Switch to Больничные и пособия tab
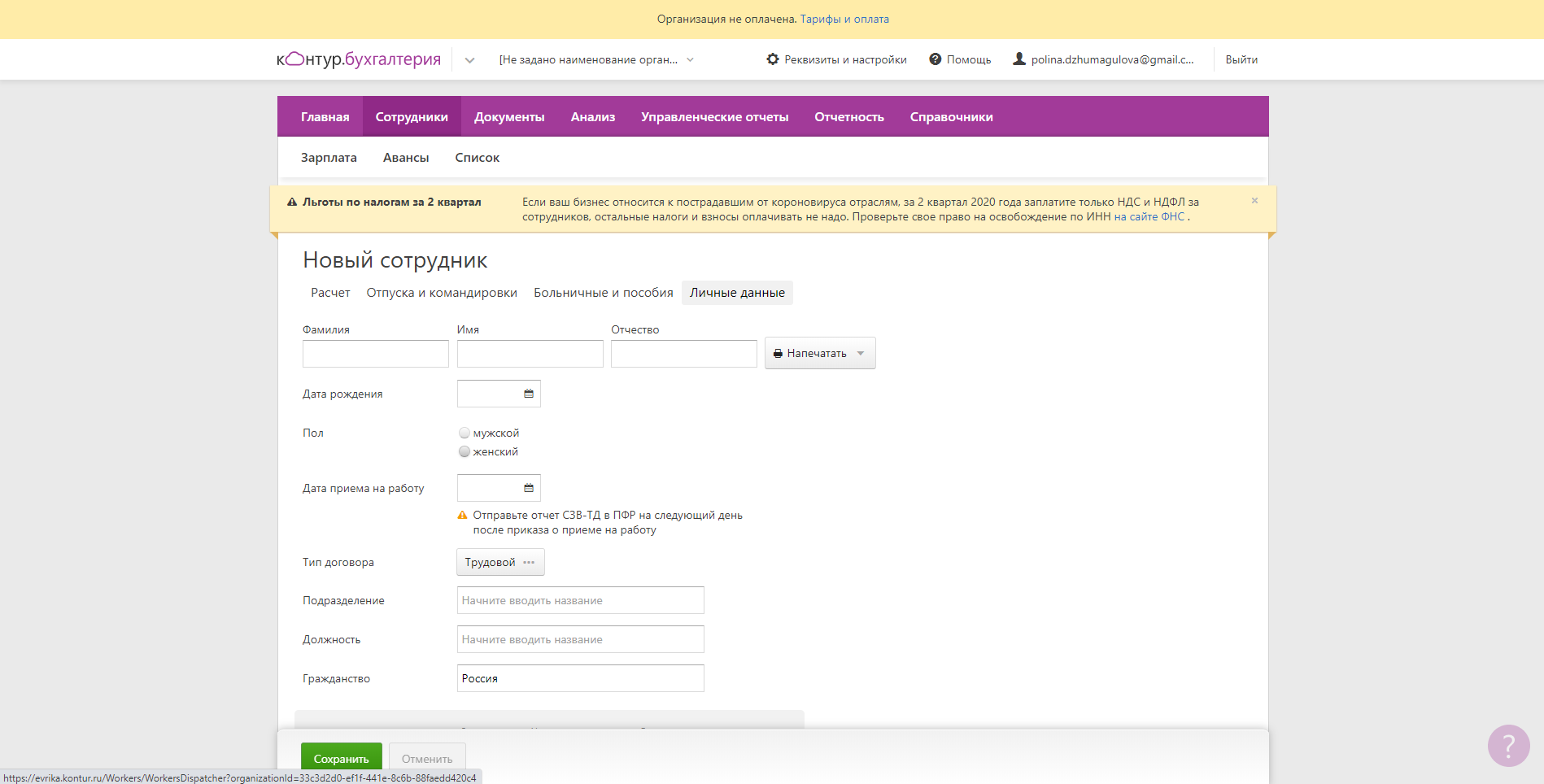 (604, 293)
